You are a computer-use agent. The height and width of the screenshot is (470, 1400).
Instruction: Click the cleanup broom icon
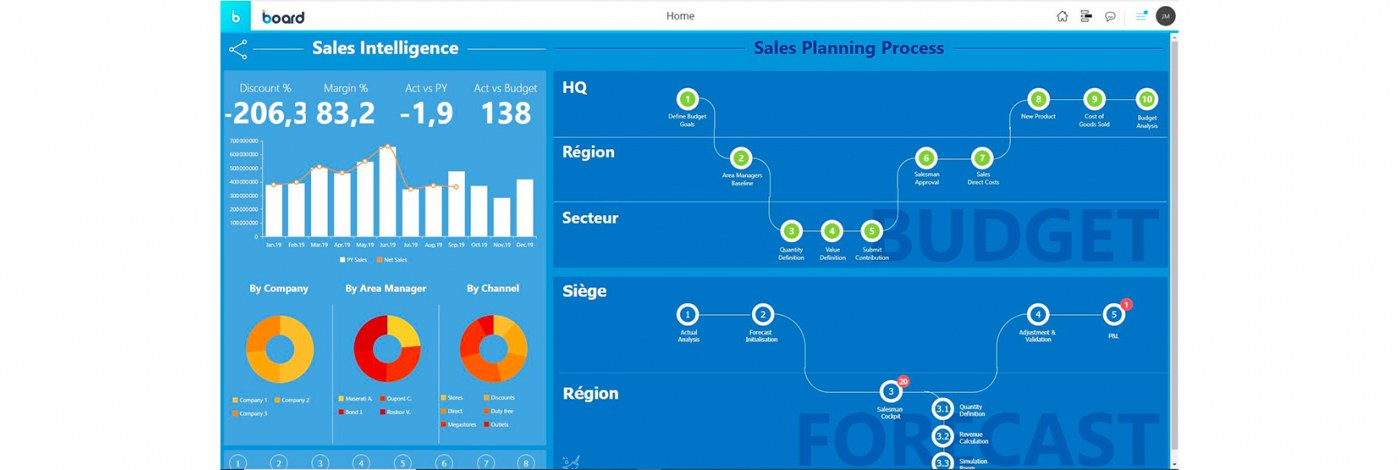570,462
